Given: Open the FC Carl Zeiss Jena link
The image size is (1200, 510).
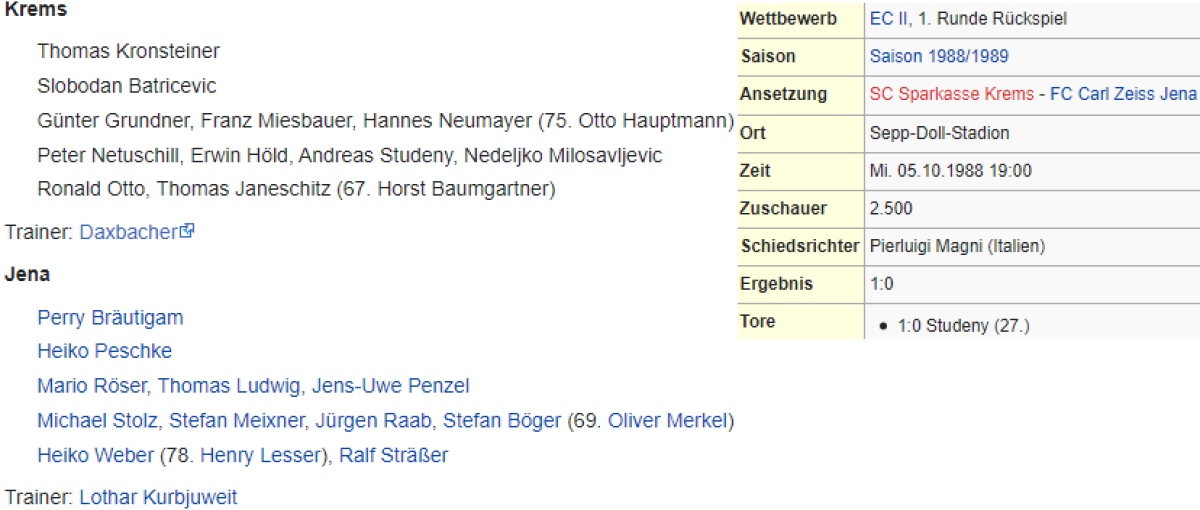Looking at the screenshot, I should click(x=1123, y=94).
